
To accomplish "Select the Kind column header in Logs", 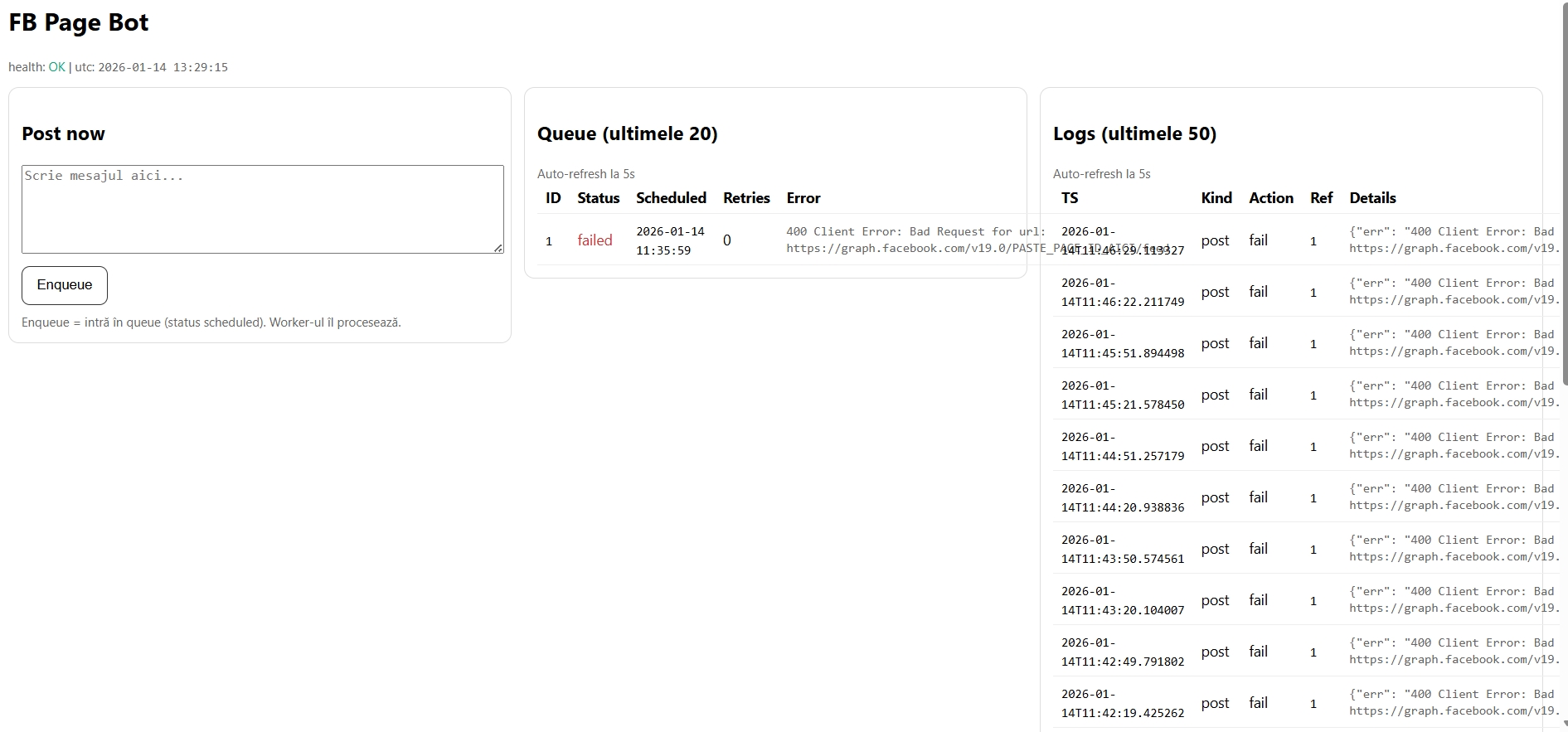I will coord(1216,198).
